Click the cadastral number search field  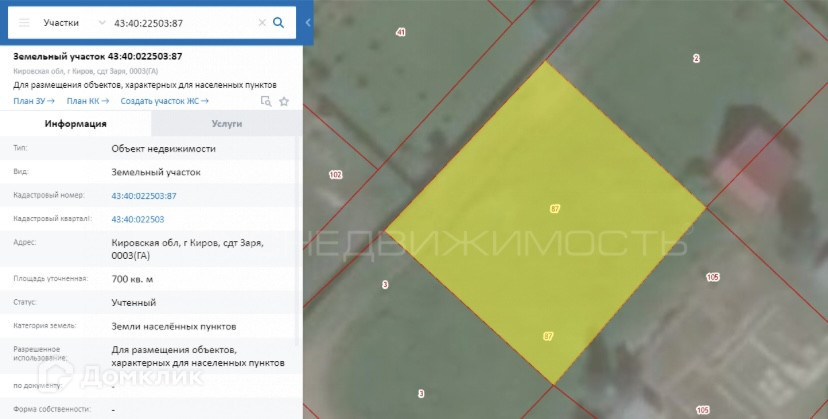(182, 23)
